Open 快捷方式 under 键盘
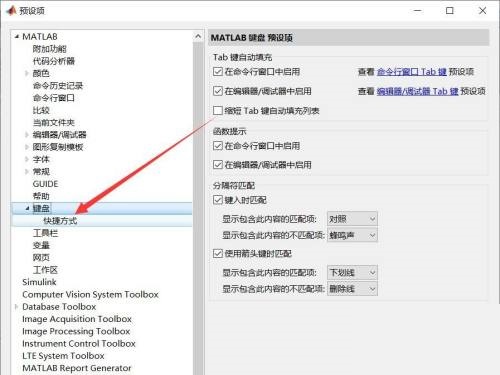The height and width of the screenshot is (375, 500). (x=60, y=221)
